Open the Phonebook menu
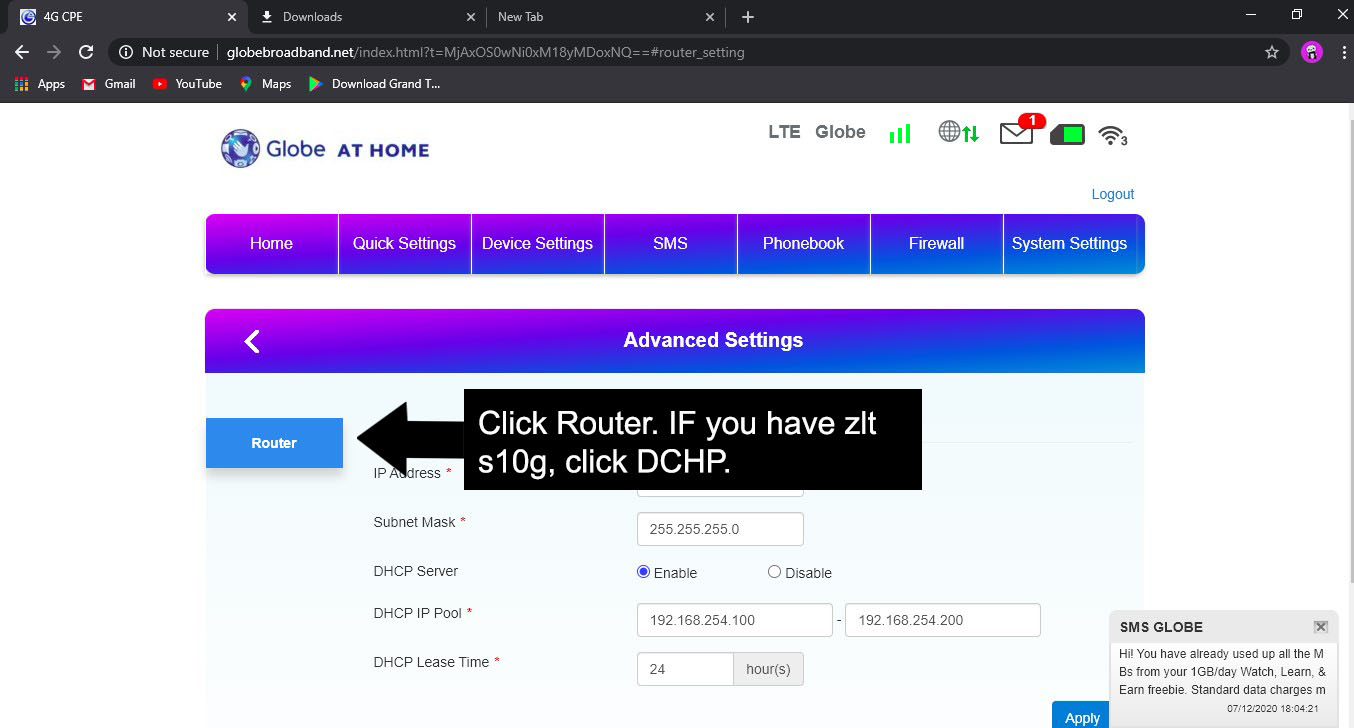This screenshot has height=728, width=1354. tap(803, 243)
